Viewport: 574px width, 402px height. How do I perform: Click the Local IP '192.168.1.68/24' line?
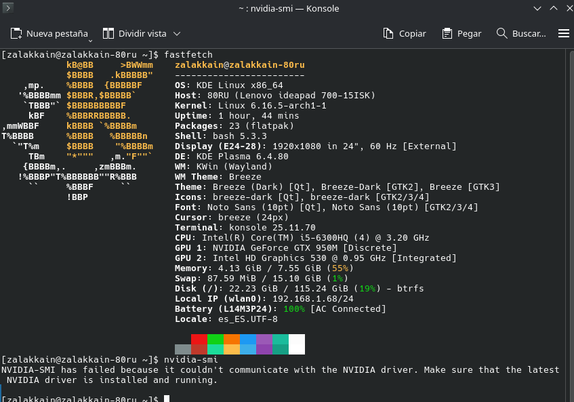point(264,299)
